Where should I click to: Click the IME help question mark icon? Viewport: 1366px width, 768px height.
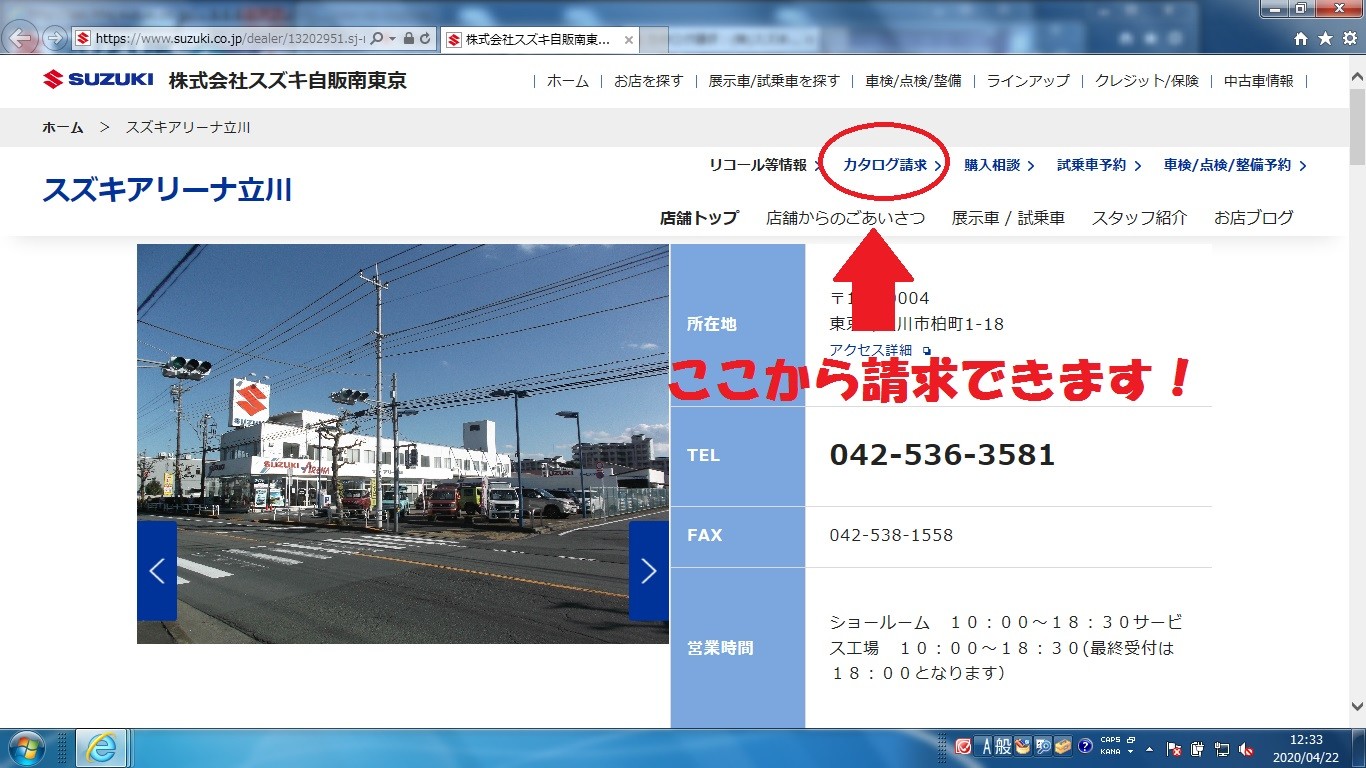(1084, 747)
